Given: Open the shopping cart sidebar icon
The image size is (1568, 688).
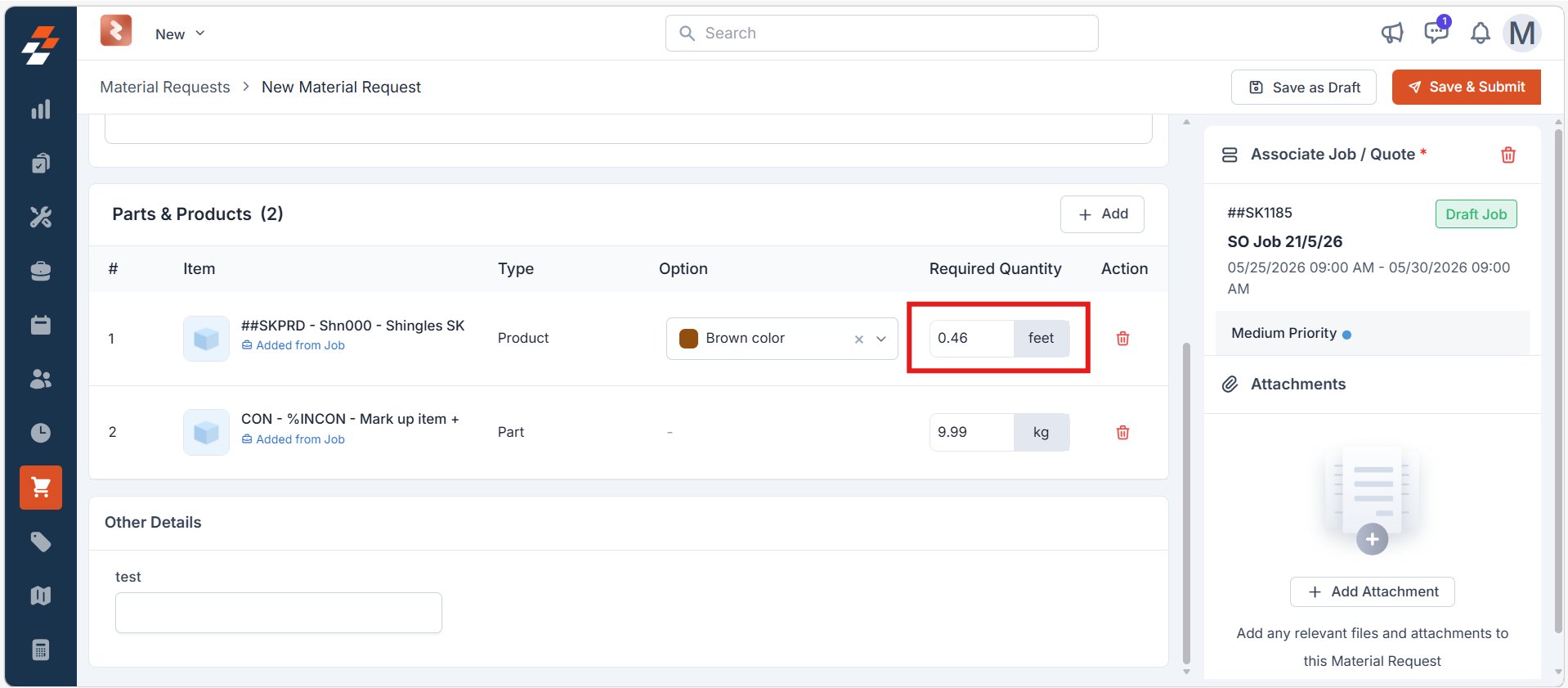Looking at the screenshot, I should point(41,488).
